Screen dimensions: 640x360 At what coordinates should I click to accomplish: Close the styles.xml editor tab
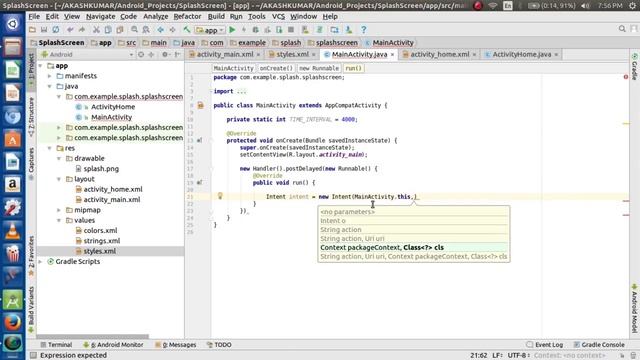click(313, 55)
